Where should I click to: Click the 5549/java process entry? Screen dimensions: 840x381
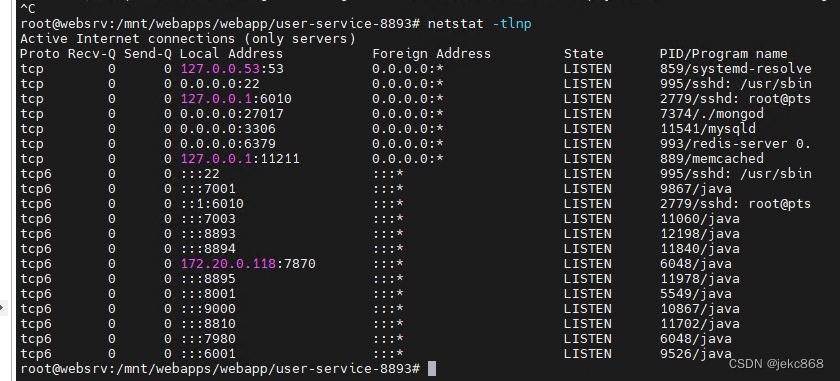pos(696,294)
